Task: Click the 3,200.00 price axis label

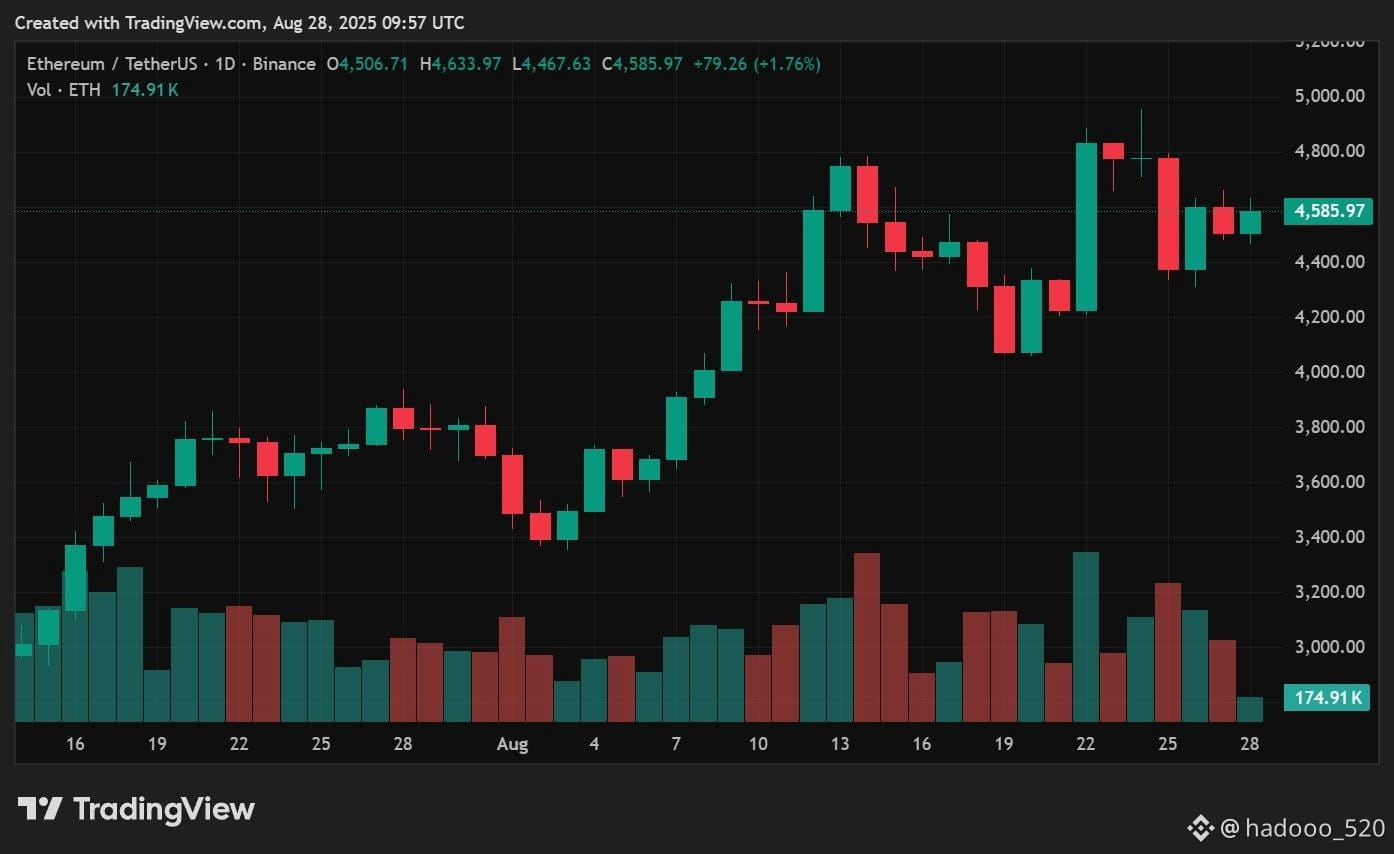Action: [x=1329, y=592]
